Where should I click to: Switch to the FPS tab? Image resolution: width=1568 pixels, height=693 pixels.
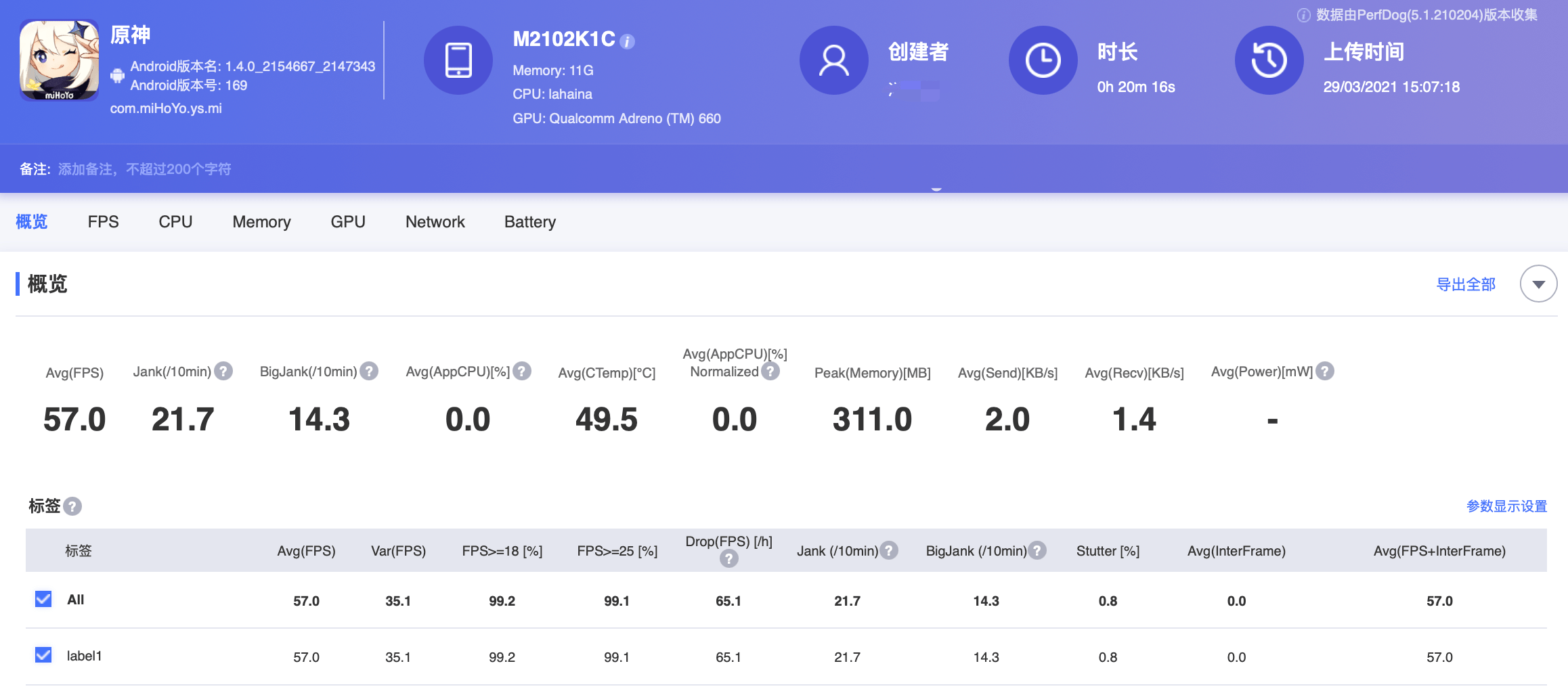click(x=103, y=222)
